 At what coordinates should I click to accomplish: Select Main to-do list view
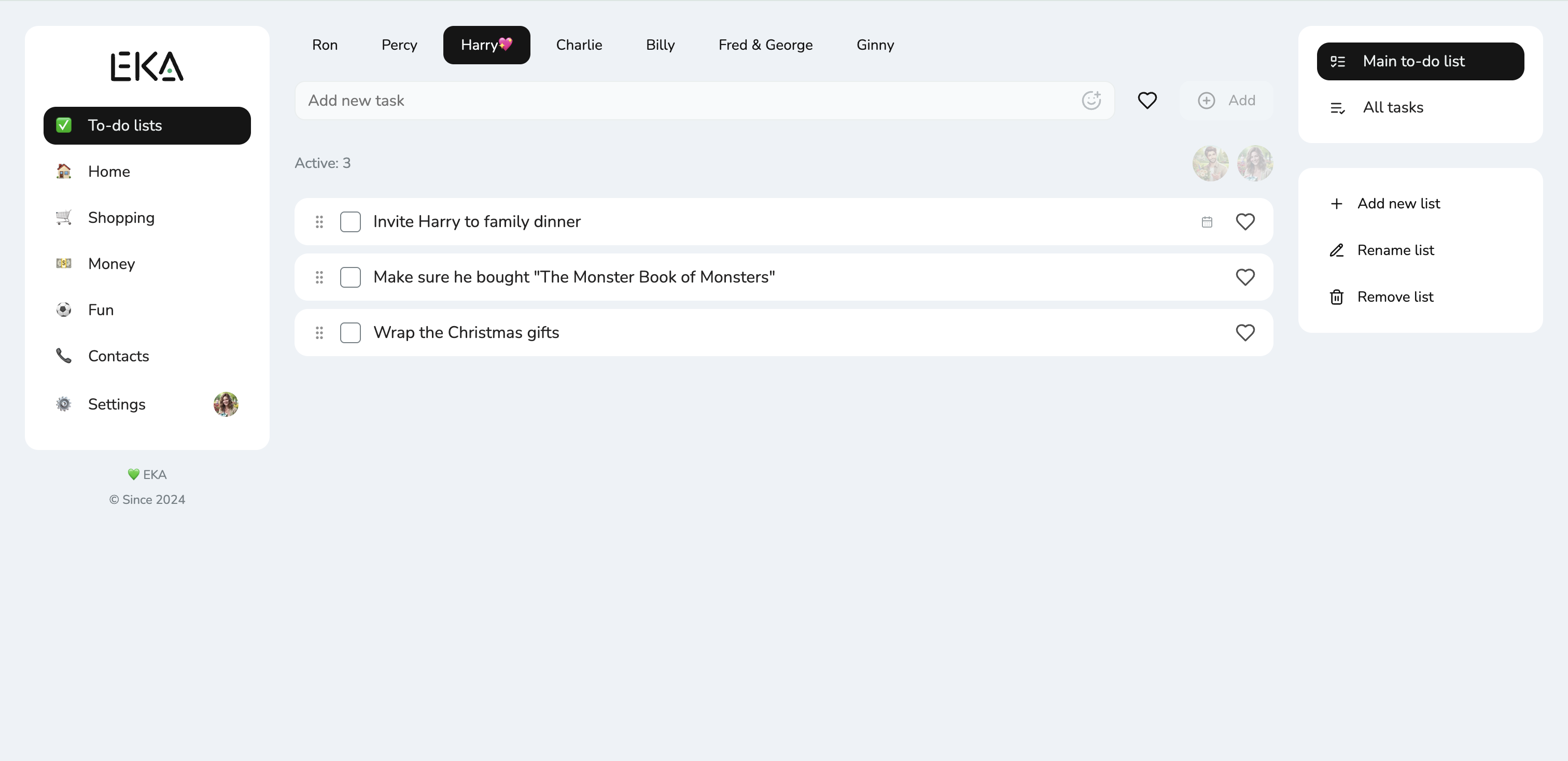click(1421, 62)
